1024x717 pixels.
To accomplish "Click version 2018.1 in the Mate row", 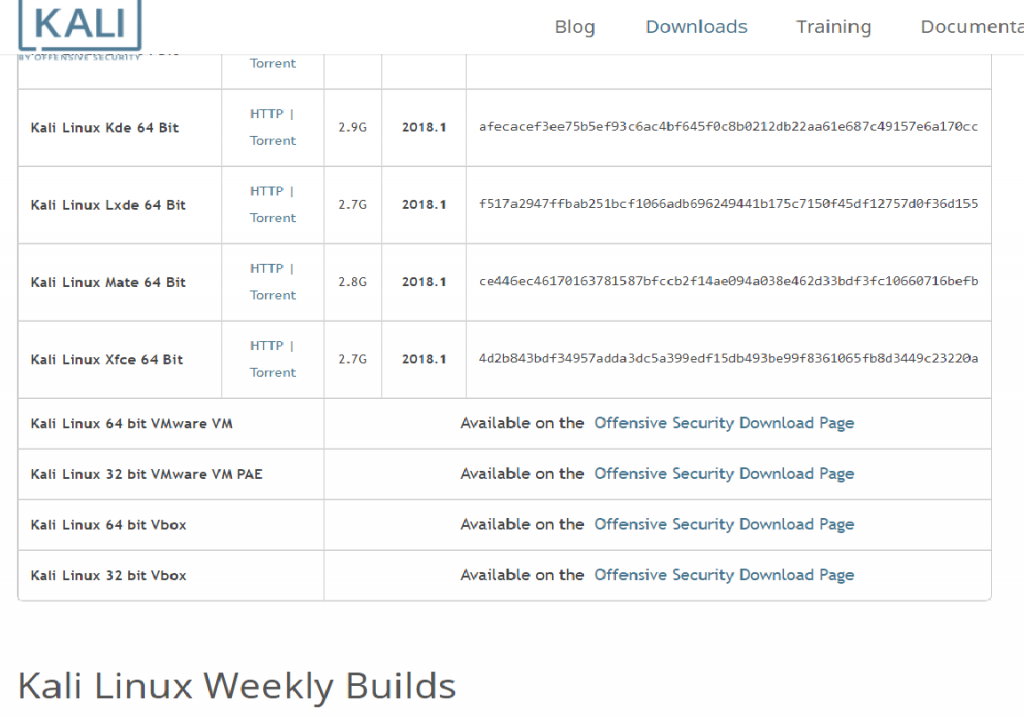I will point(424,282).
